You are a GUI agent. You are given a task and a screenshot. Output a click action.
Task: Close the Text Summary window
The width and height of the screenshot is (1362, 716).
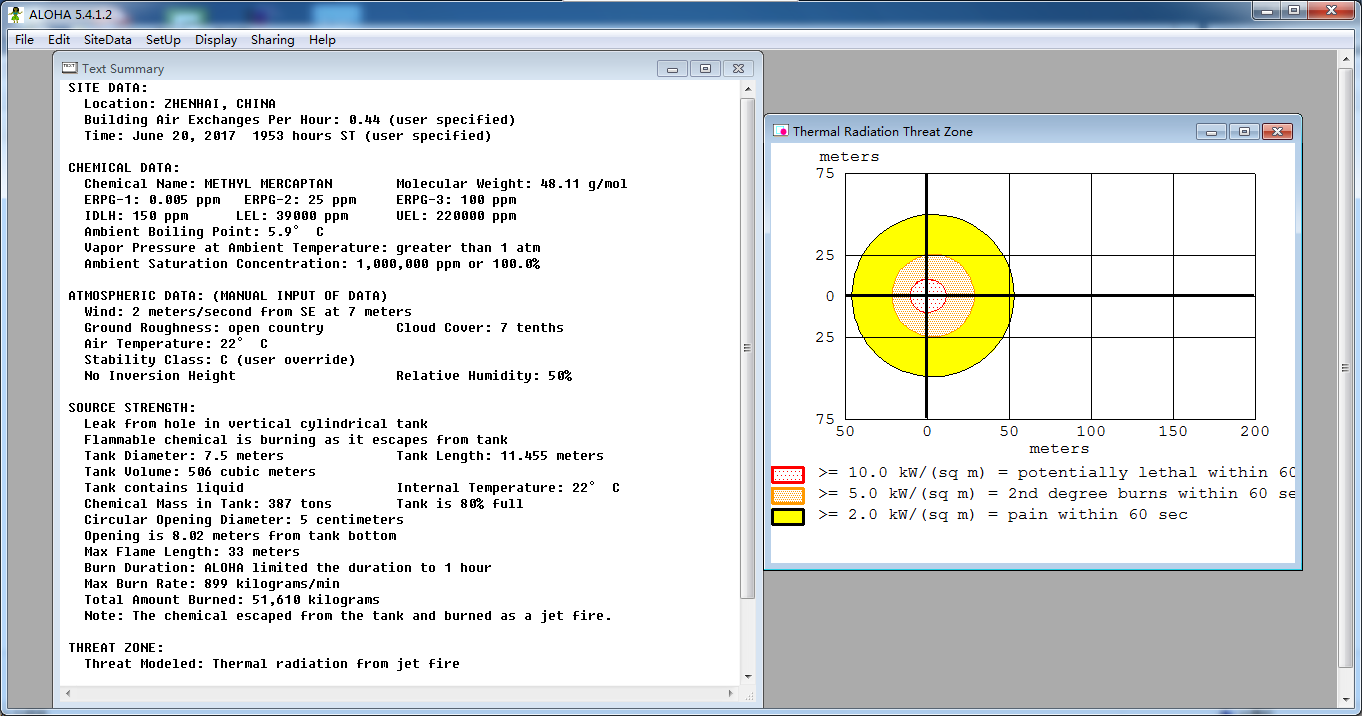(x=738, y=69)
